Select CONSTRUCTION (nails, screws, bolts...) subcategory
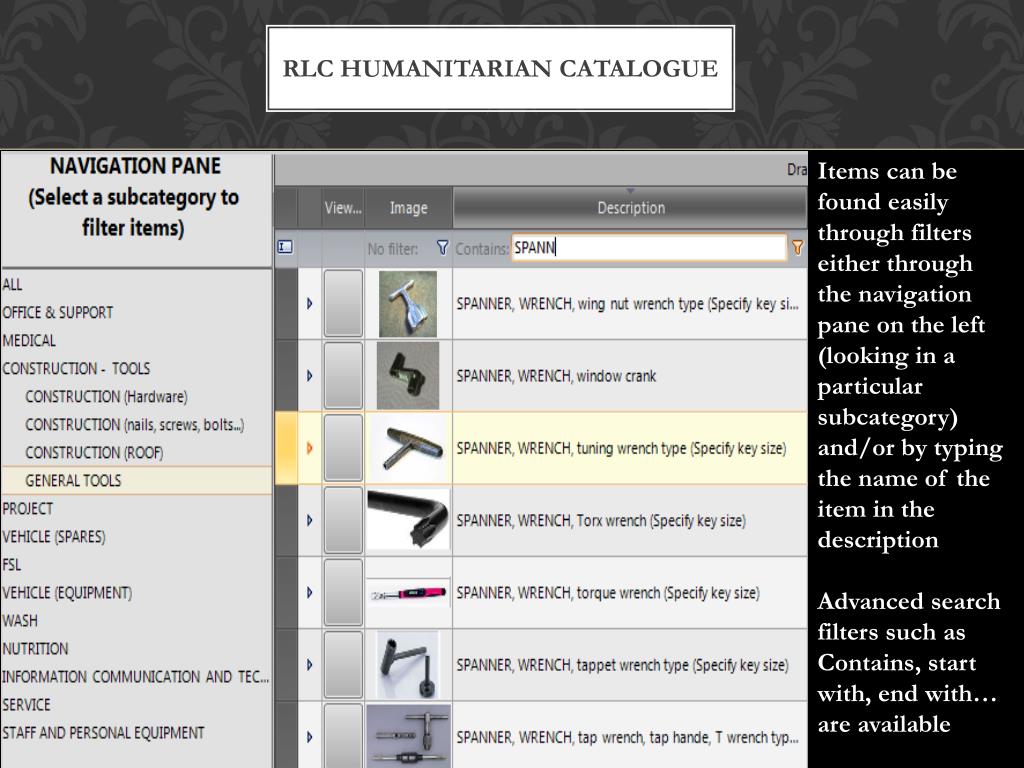 tap(135, 425)
